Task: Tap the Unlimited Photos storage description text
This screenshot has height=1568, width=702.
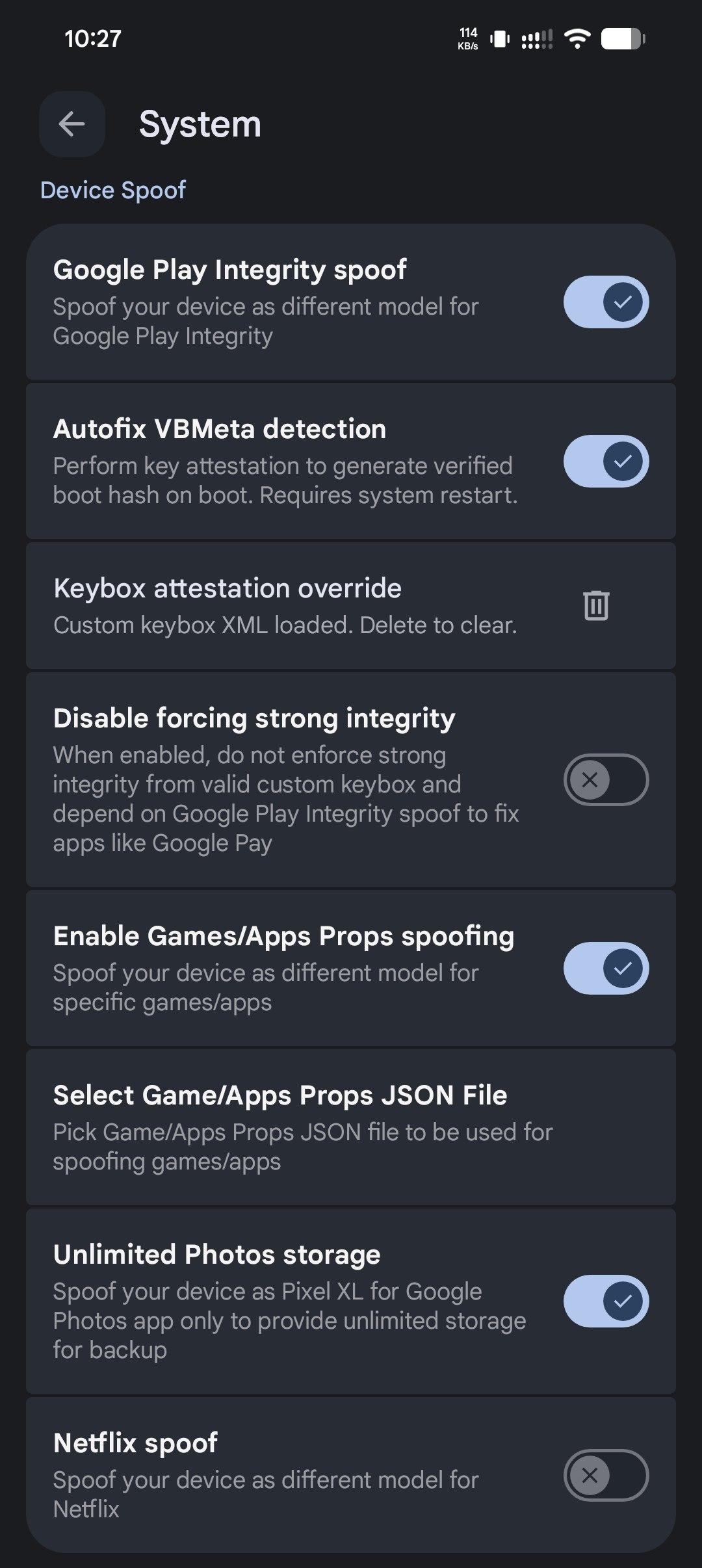Action: coord(289,1320)
